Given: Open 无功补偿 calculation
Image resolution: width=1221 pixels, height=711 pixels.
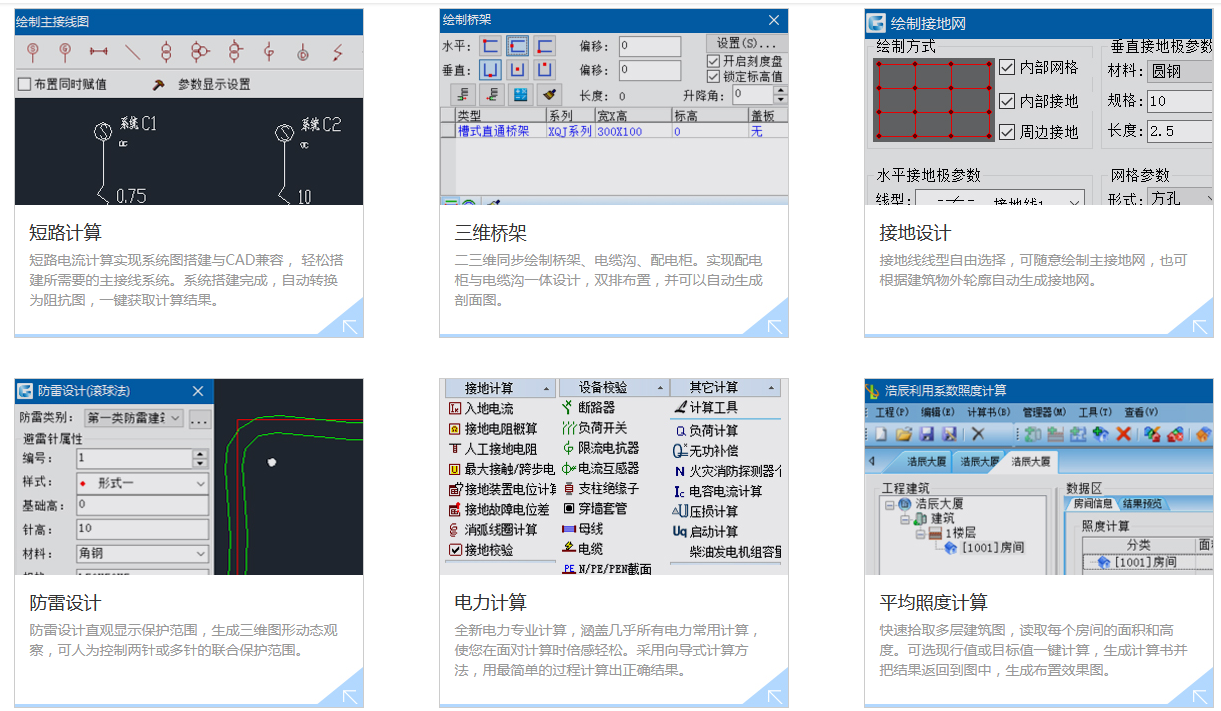Looking at the screenshot, I should [706, 450].
